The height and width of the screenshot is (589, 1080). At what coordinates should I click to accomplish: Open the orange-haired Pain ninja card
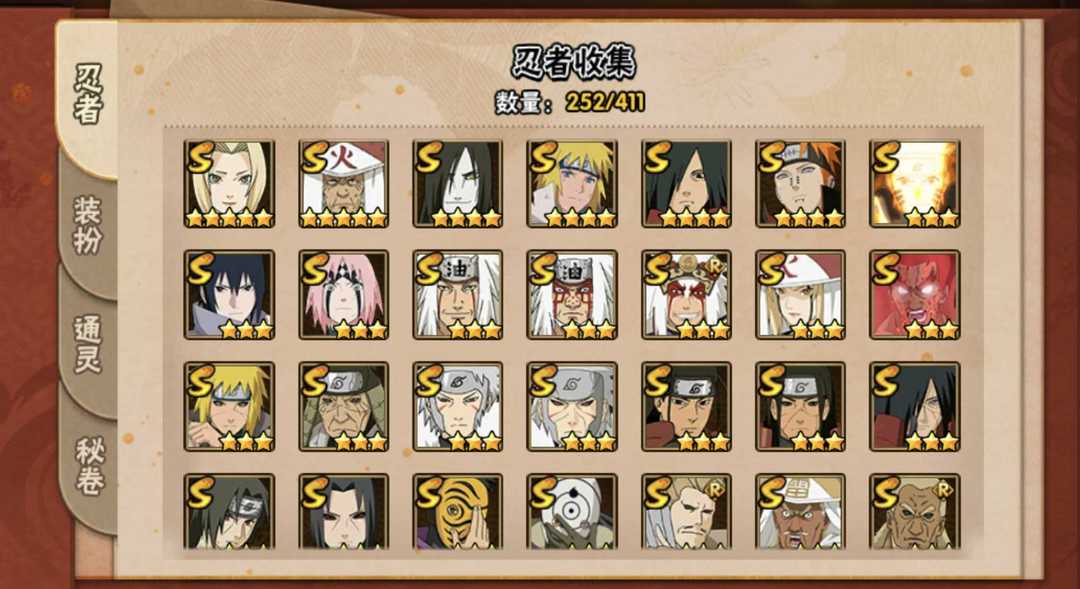[800, 184]
